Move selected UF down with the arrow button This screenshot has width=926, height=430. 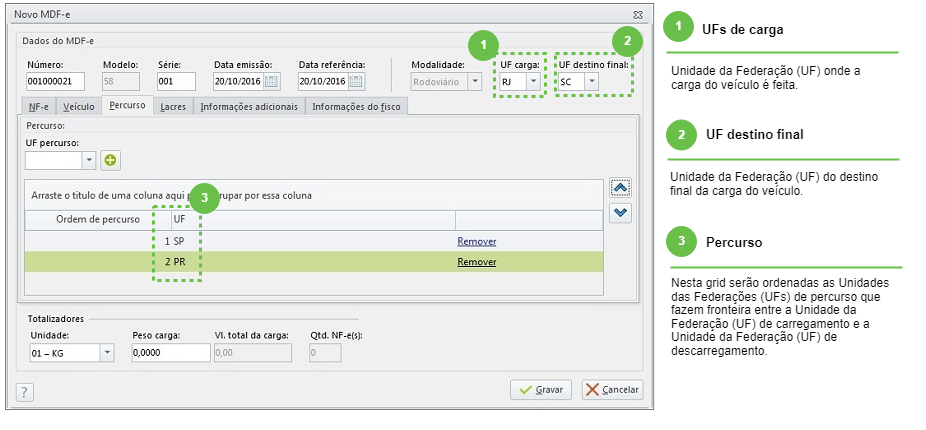coord(620,213)
